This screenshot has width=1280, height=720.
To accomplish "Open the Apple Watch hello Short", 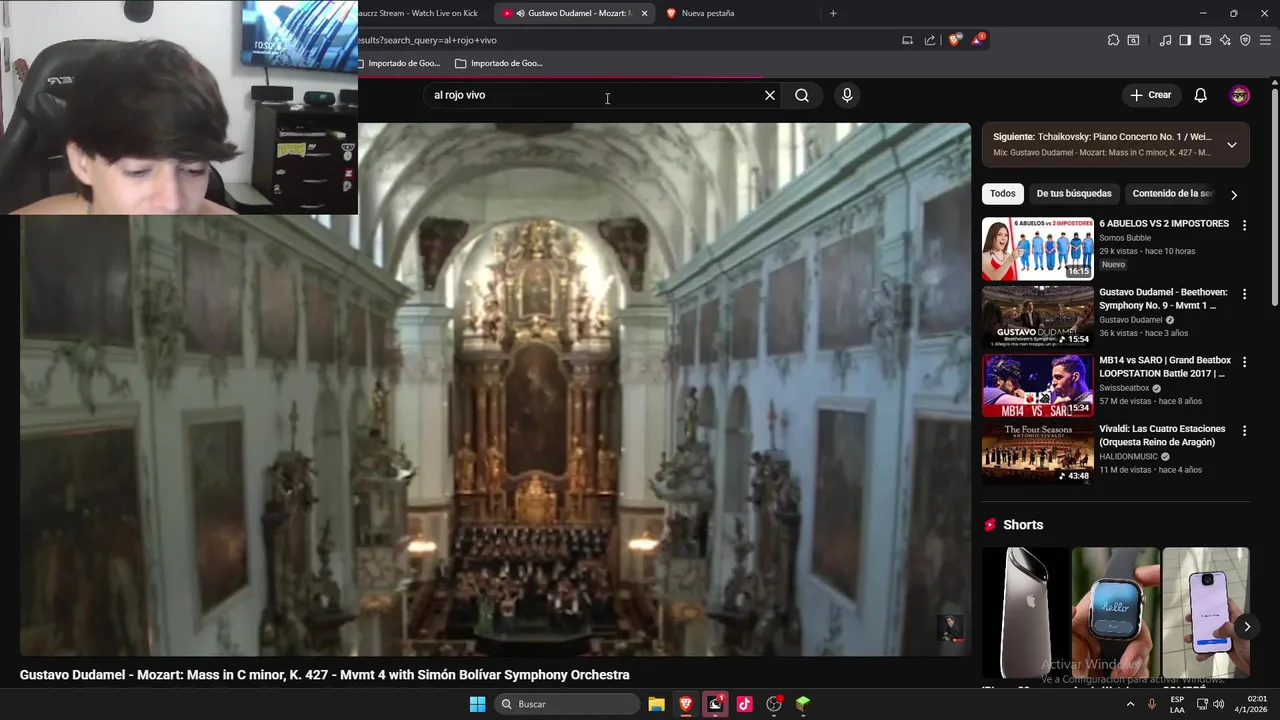I will pyautogui.click(x=1115, y=612).
